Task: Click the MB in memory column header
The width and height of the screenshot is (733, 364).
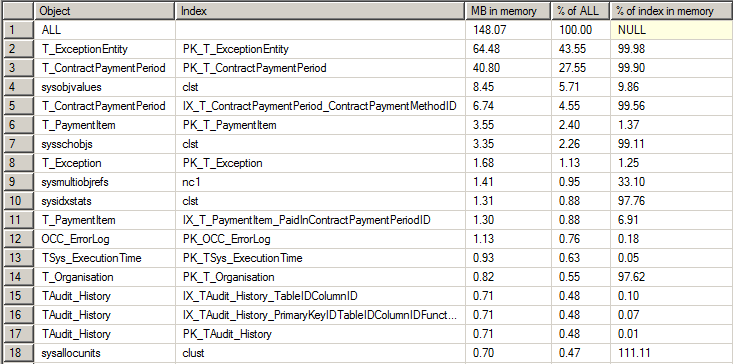Action: point(508,11)
